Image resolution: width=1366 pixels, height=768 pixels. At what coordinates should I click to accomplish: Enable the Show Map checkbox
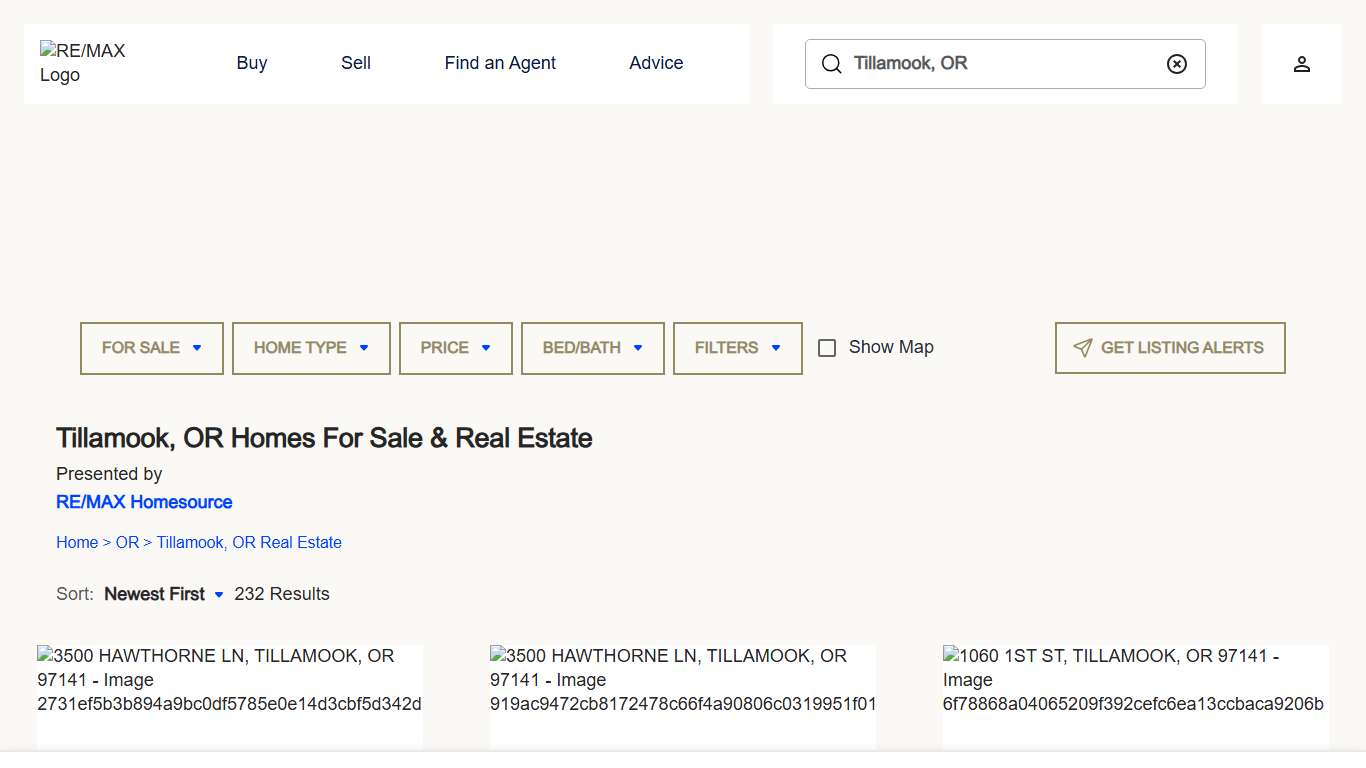click(827, 348)
